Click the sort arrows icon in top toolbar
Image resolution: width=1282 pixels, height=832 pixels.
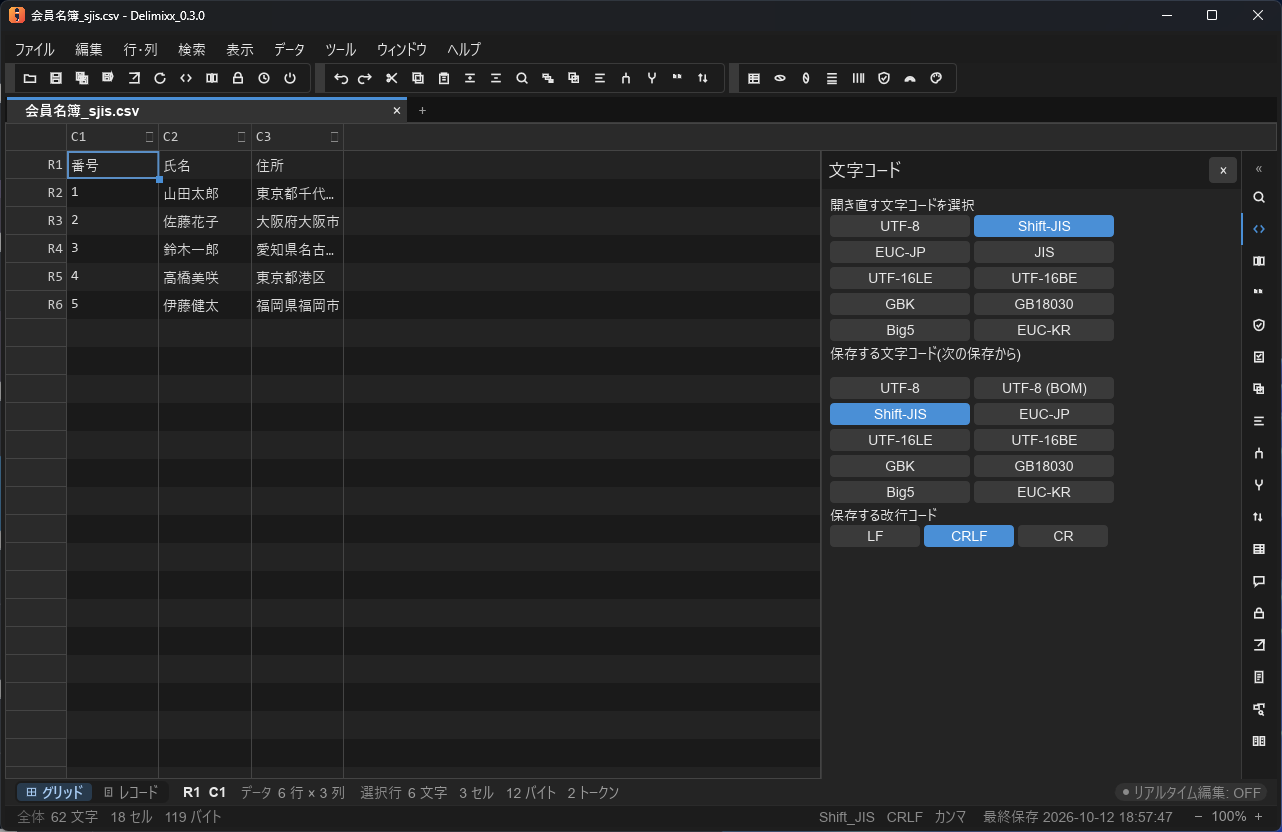pyautogui.click(x=703, y=78)
